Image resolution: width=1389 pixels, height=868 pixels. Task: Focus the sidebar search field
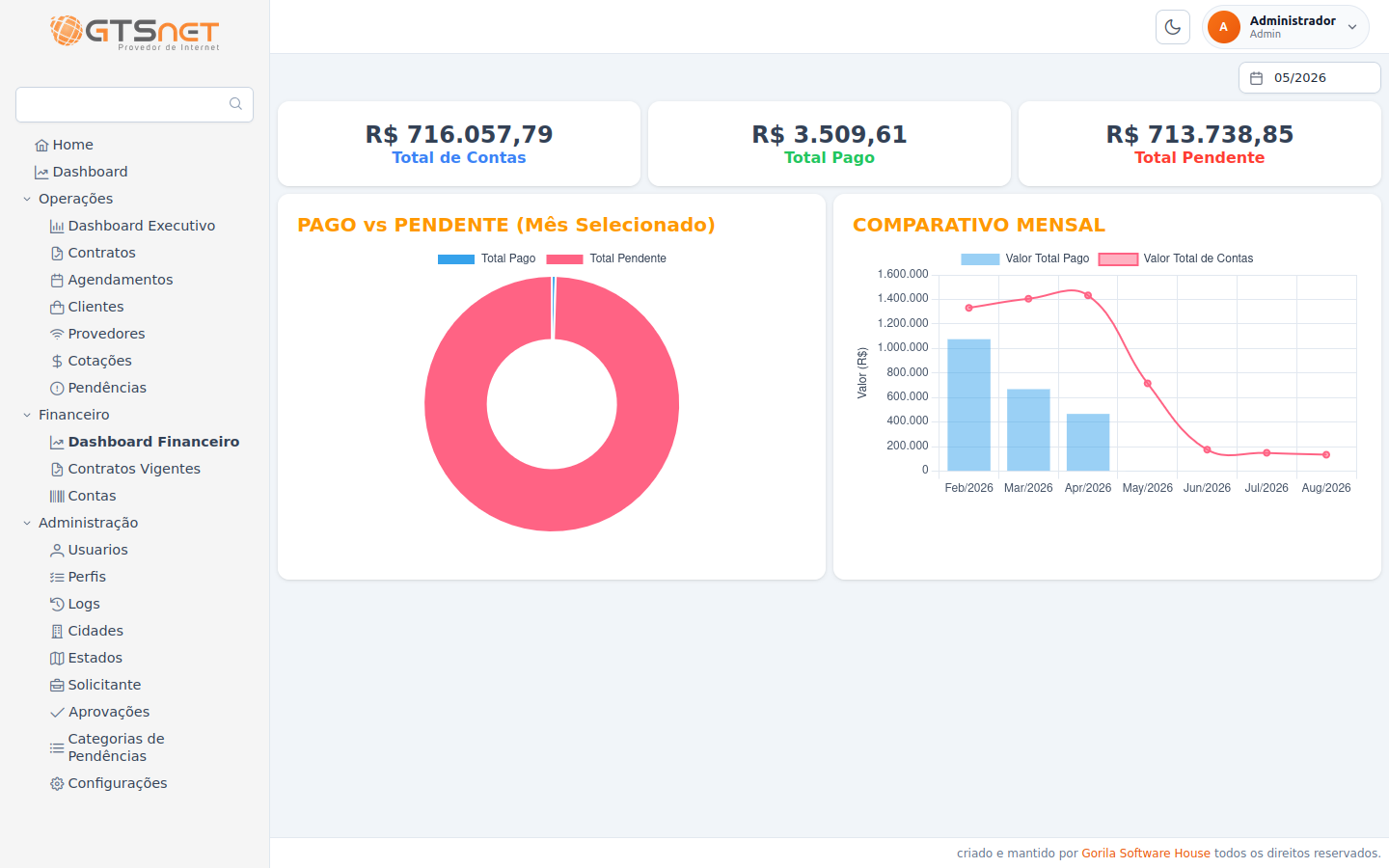[134, 104]
